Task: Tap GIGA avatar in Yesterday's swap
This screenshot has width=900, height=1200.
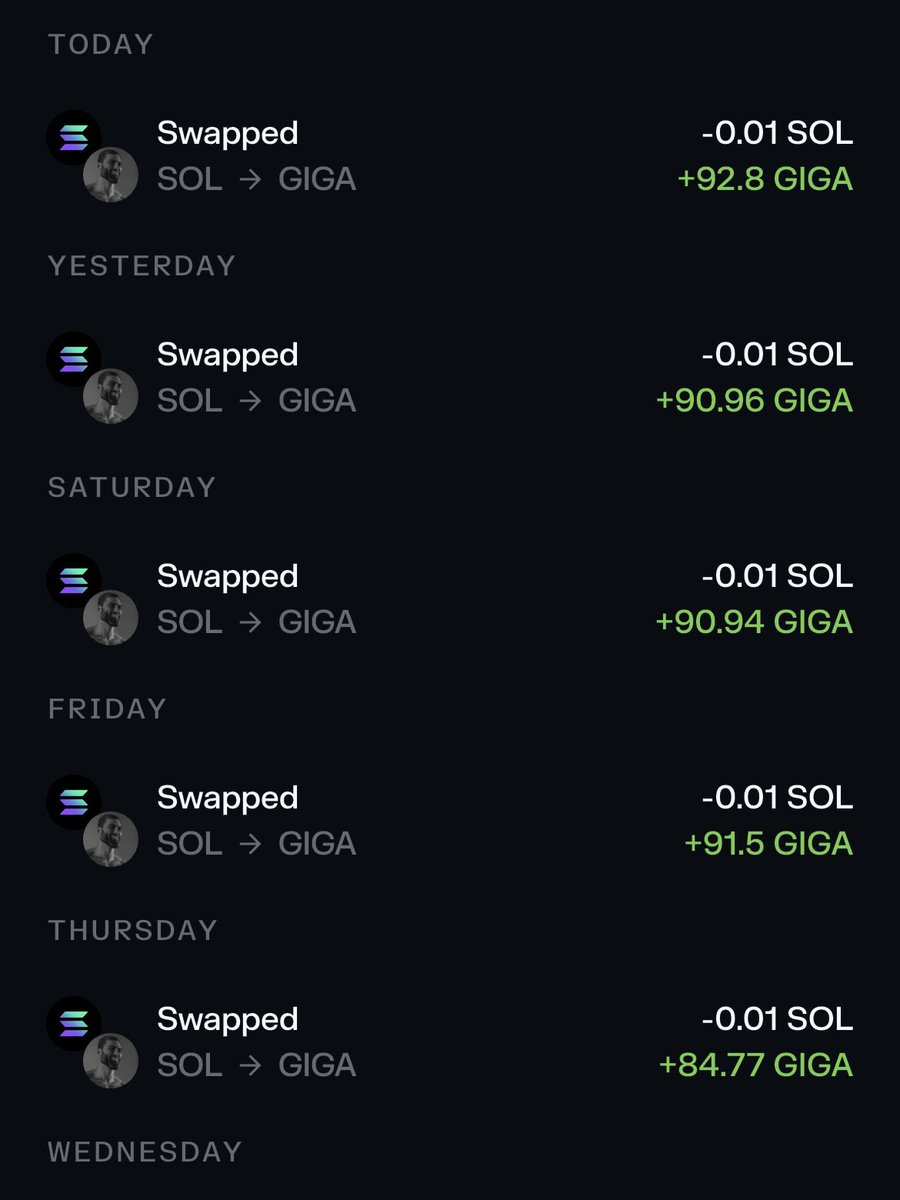Action: tap(110, 397)
